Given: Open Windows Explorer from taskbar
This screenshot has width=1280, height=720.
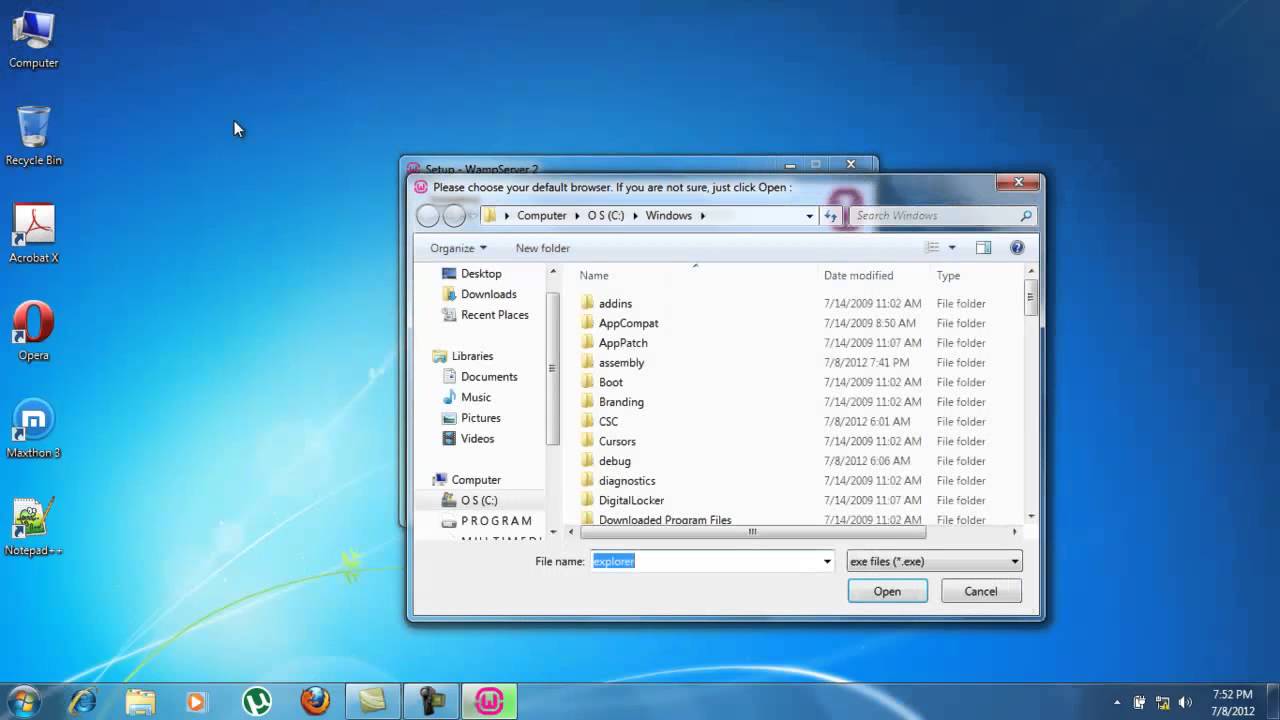Looking at the screenshot, I should [140, 701].
